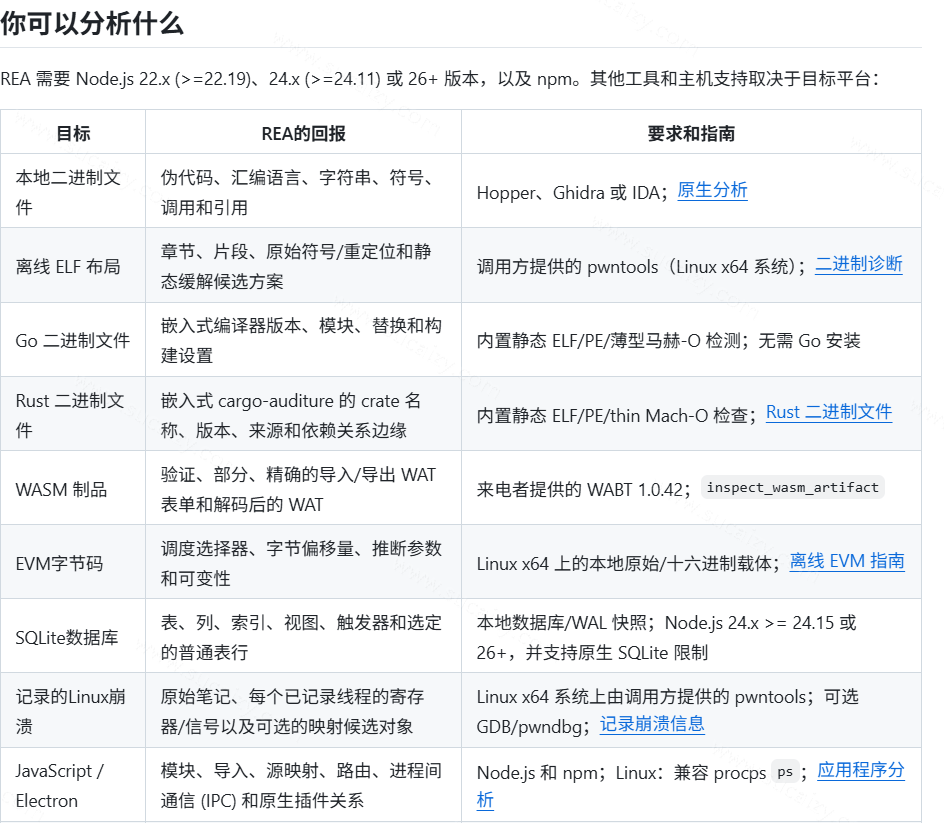This screenshot has width=944, height=823.
Task: Click the inspect_wasm_artifact code label
Action: (792, 487)
